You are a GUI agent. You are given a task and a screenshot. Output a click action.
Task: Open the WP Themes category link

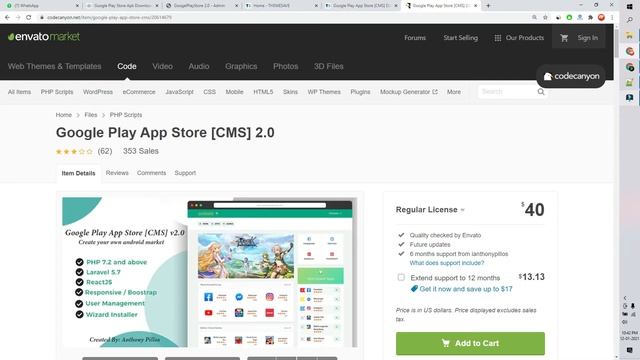click(x=324, y=92)
